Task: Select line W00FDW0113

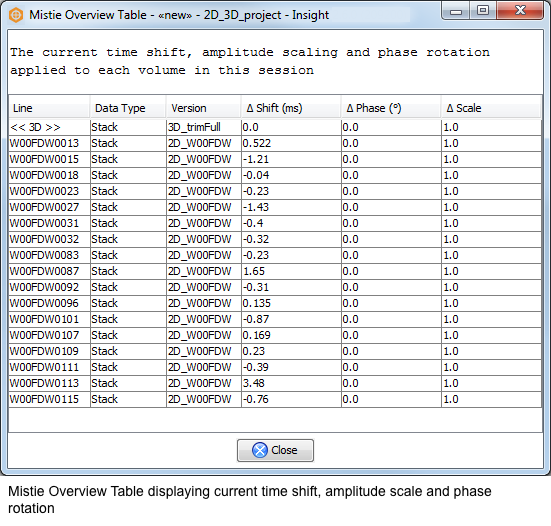Action: tap(50, 383)
